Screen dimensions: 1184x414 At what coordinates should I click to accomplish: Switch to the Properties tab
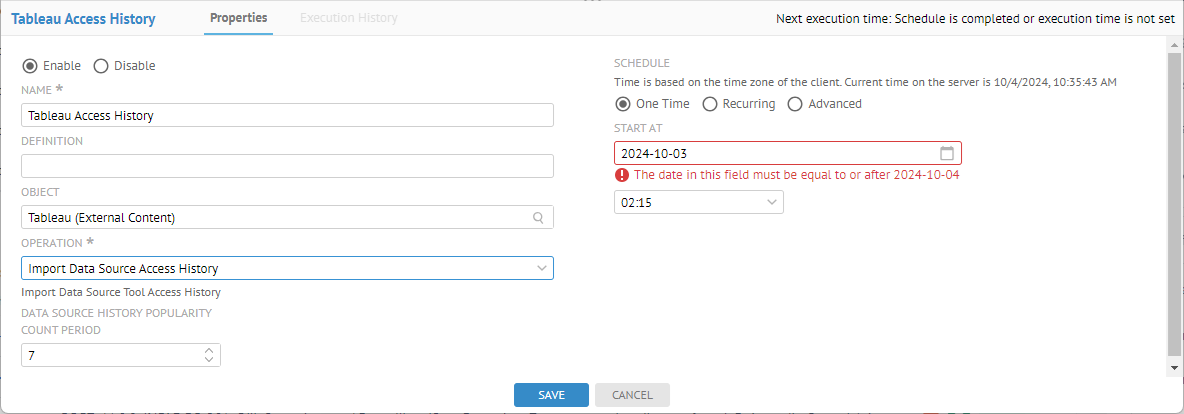pos(238,18)
